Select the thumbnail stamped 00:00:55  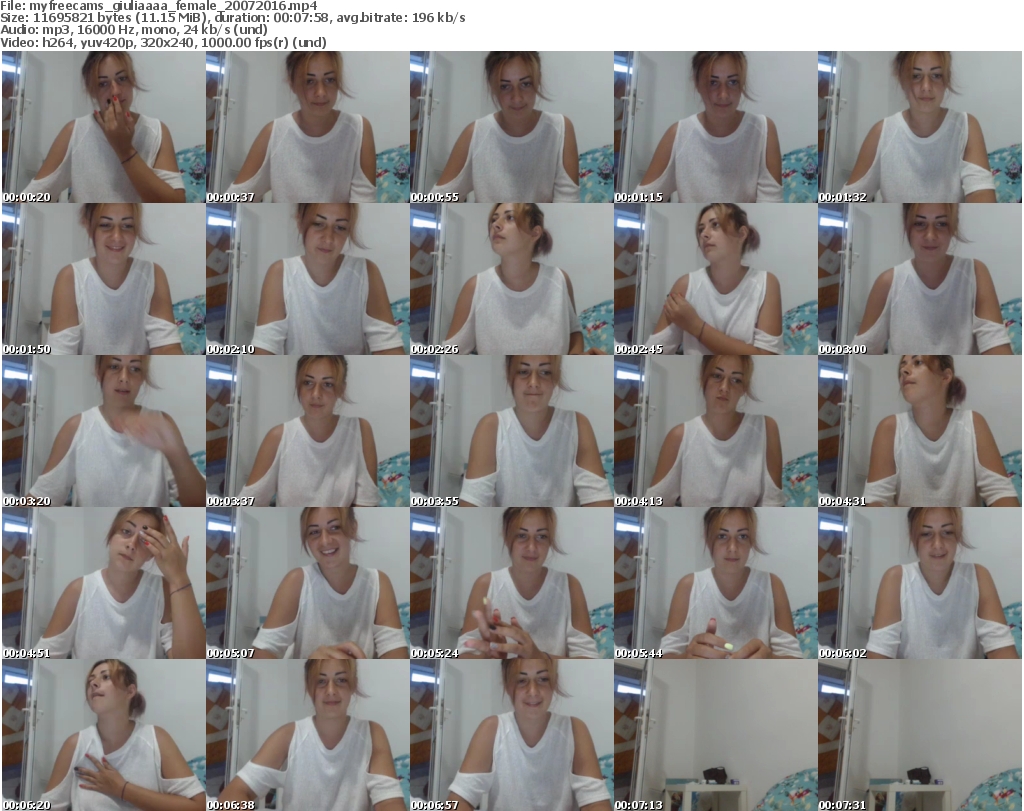pyautogui.click(x=511, y=127)
